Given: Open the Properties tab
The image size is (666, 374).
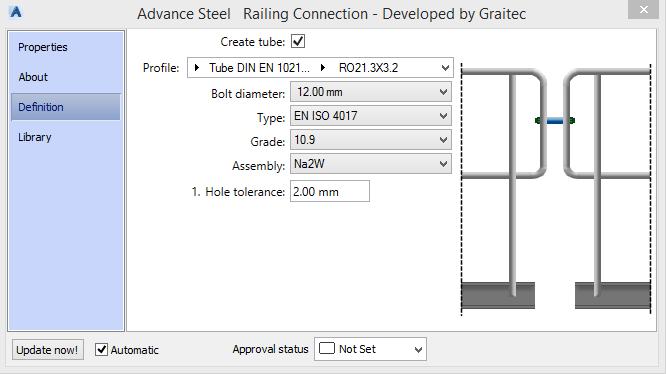Looking at the screenshot, I should [42, 47].
